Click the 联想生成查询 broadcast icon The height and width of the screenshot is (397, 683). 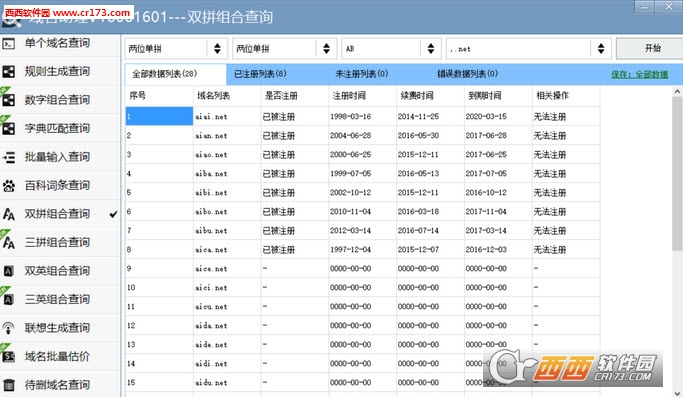(9, 328)
